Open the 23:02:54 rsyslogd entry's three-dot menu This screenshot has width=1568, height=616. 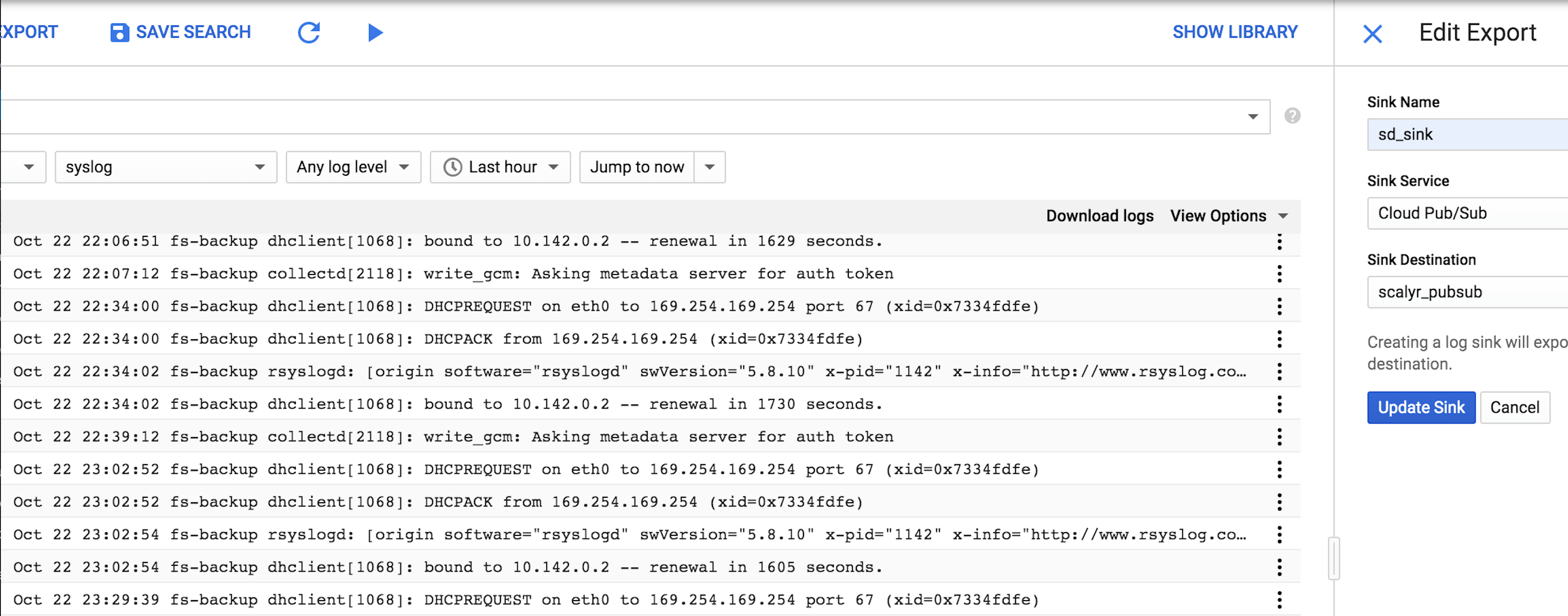click(x=1279, y=535)
